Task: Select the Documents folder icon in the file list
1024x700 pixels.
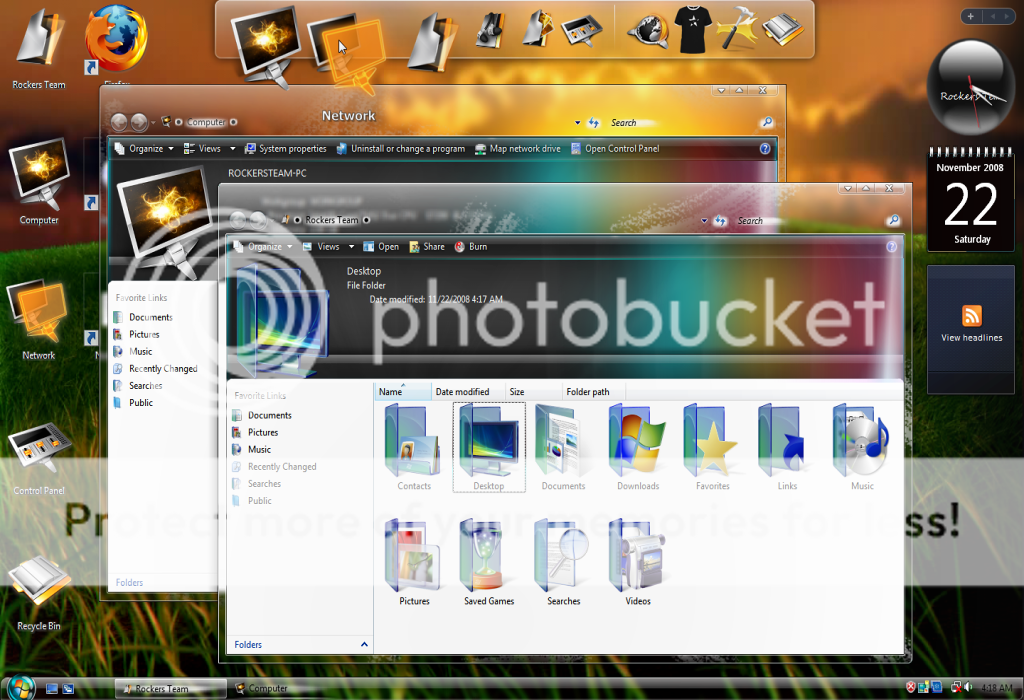Action: pos(563,448)
